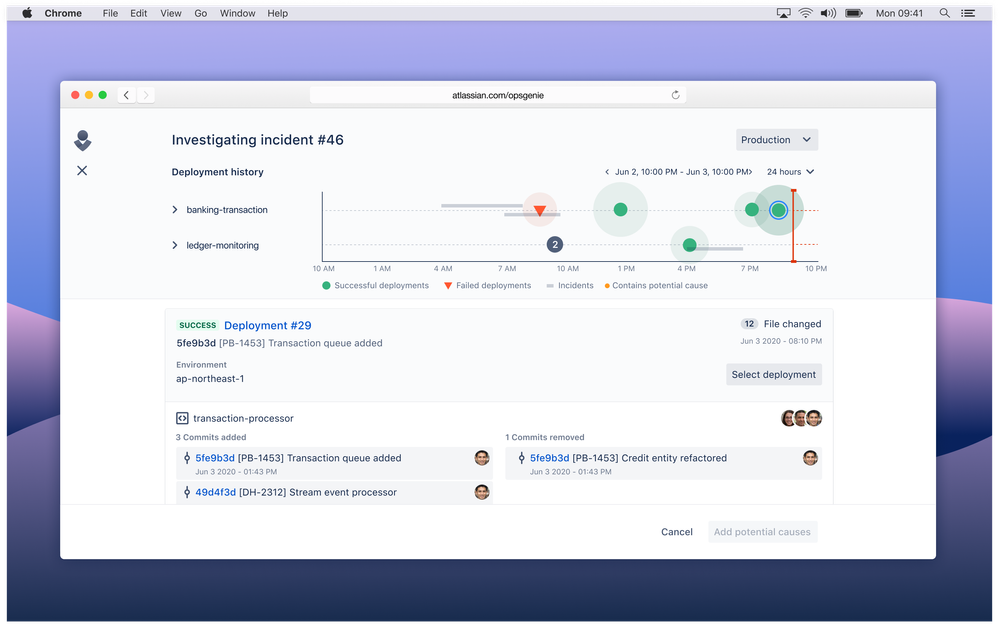Open the Apple menu
The width and height of the screenshot is (999, 625).
(x=27, y=13)
